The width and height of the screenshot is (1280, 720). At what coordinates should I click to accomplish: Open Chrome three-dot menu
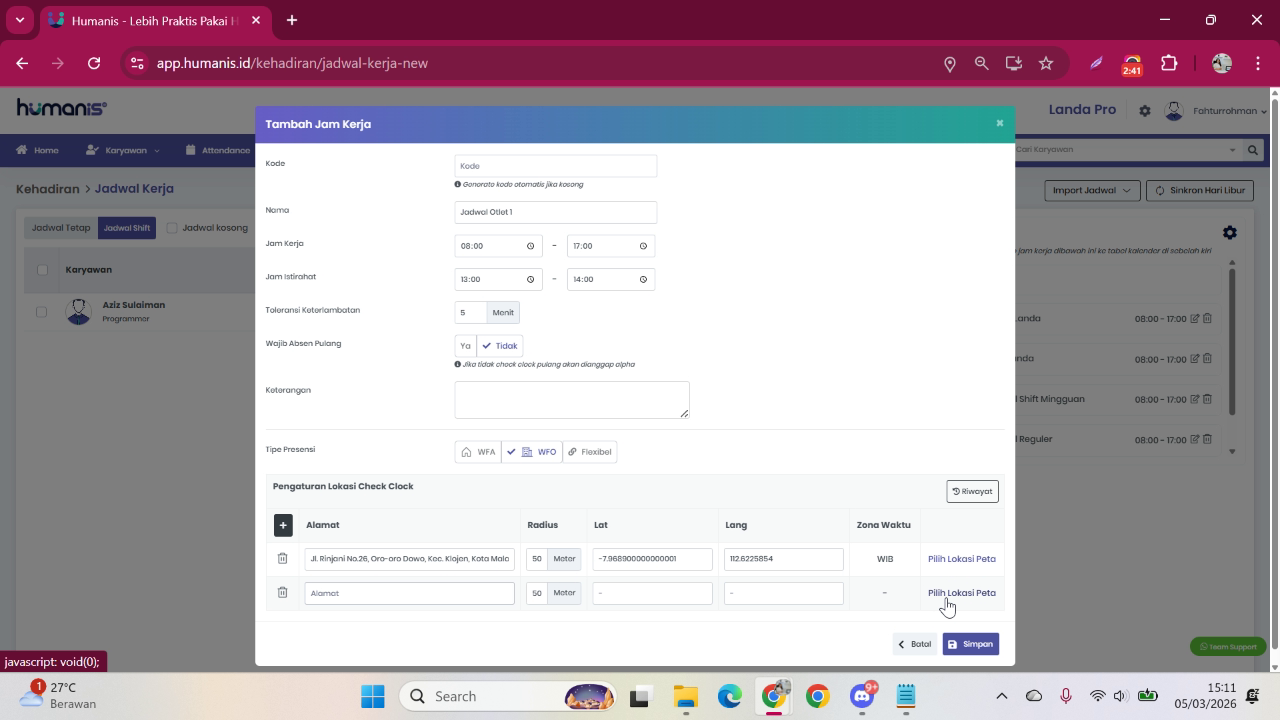pyautogui.click(x=1257, y=63)
